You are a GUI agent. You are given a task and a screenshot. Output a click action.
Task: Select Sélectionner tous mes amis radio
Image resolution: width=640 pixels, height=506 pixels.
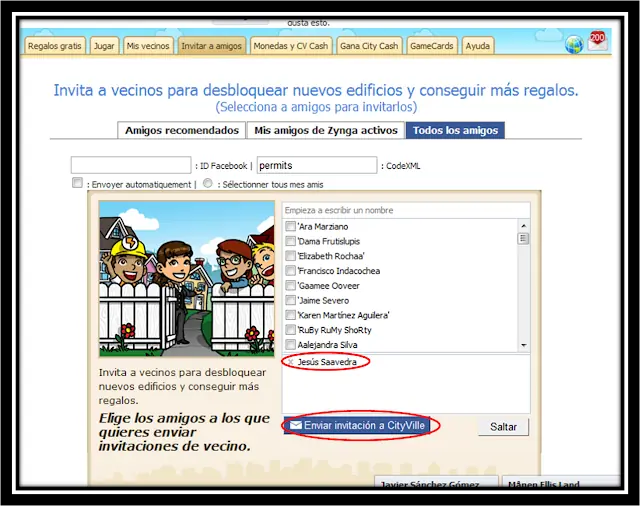pos(208,183)
